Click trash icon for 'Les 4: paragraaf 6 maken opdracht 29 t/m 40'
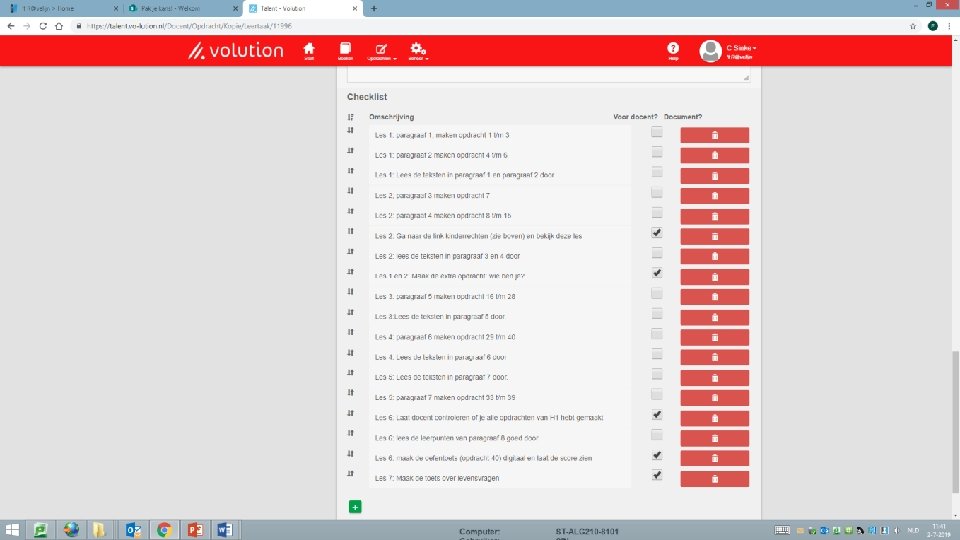Screen dimensions: 960x540 pyautogui.click(x=714, y=337)
